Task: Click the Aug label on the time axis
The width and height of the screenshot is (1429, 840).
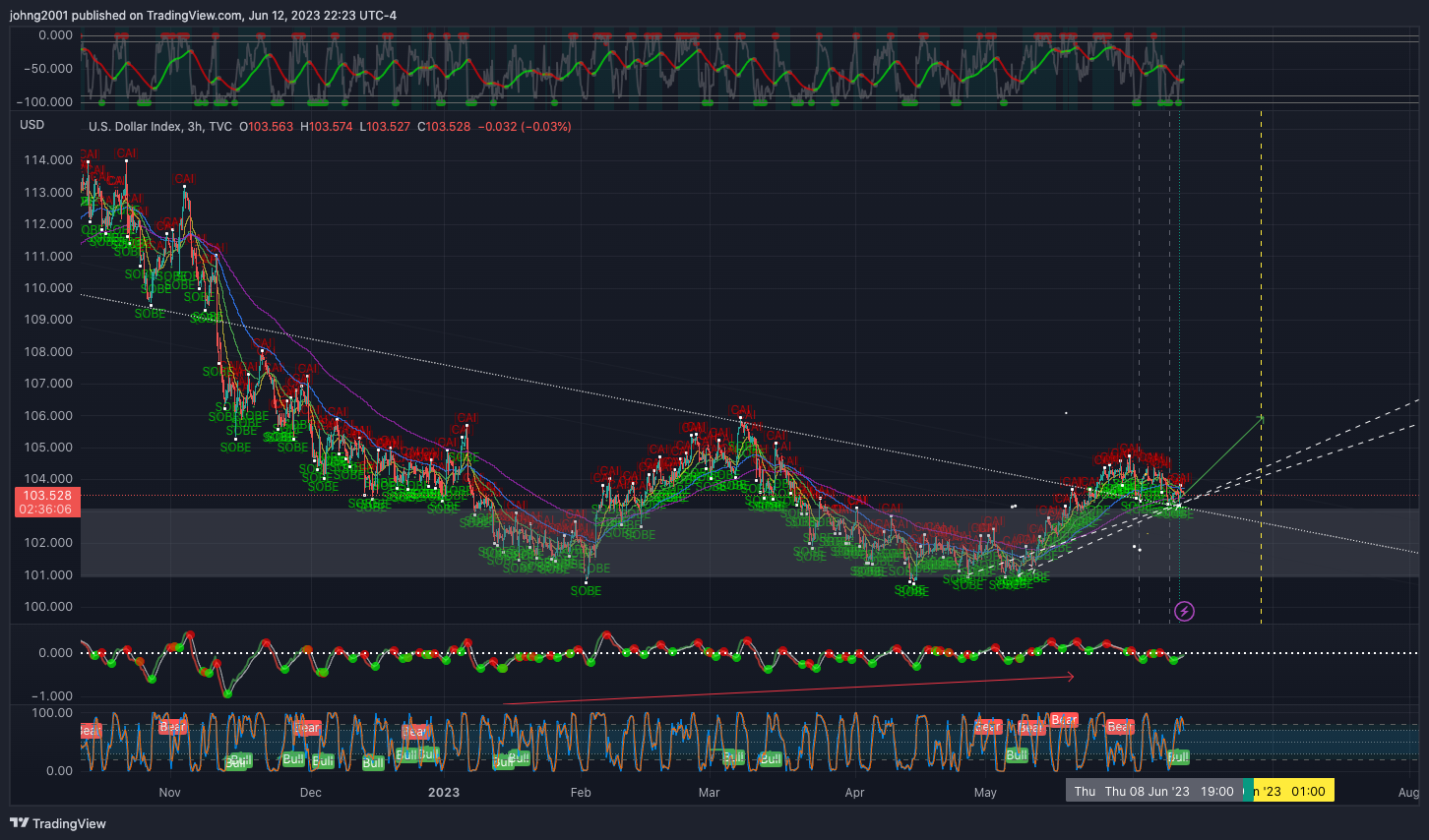Action: tap(1408, 793)
